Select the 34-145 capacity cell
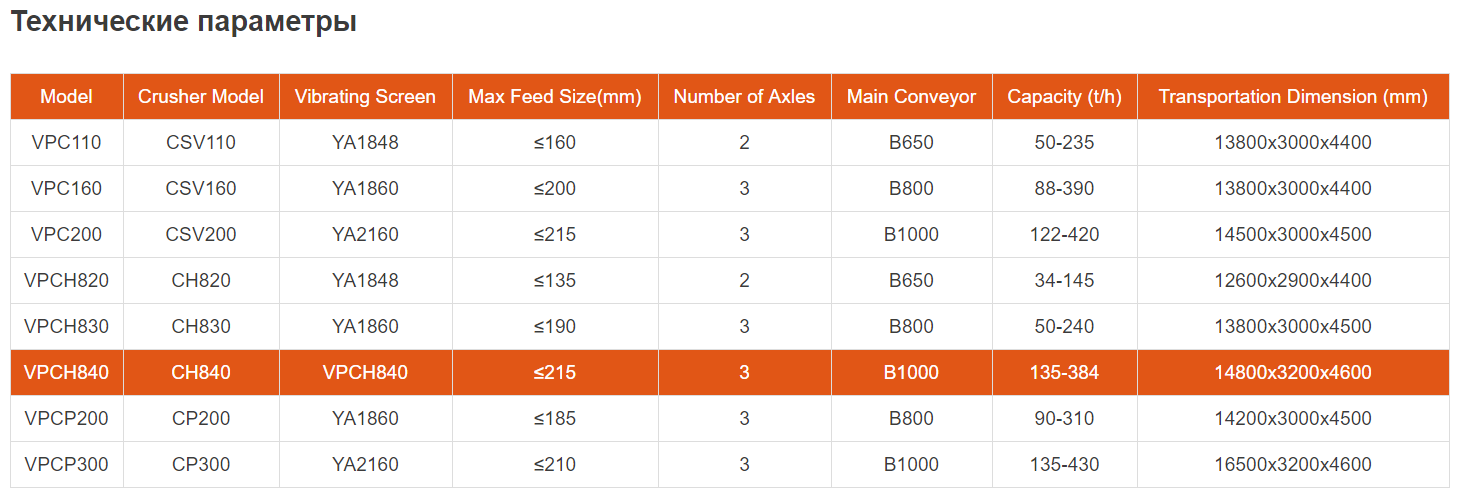Image resolution: width=1459 pixels, height=496 pixels. [x=1064, y=281]
